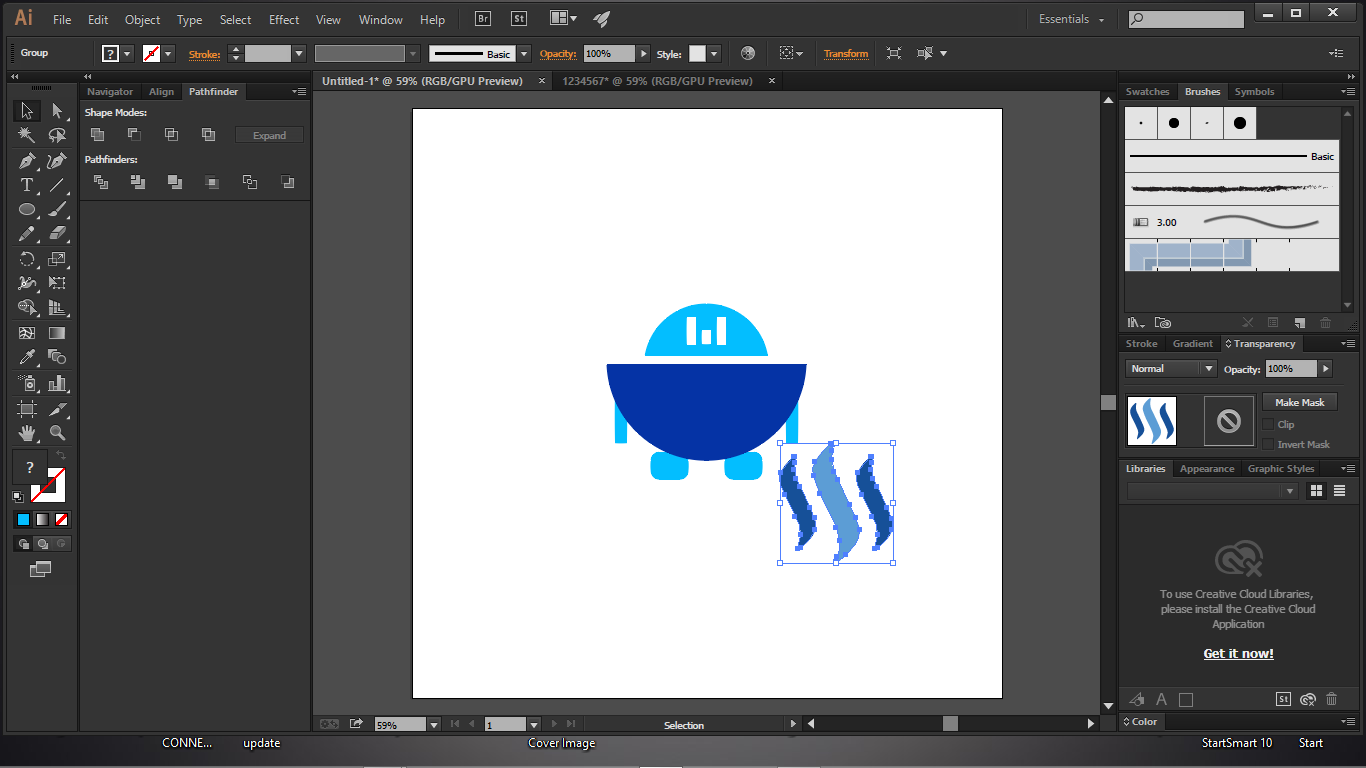Open the Window menu
This screenshot has height=768, width=1366.
tap(380, 19)
